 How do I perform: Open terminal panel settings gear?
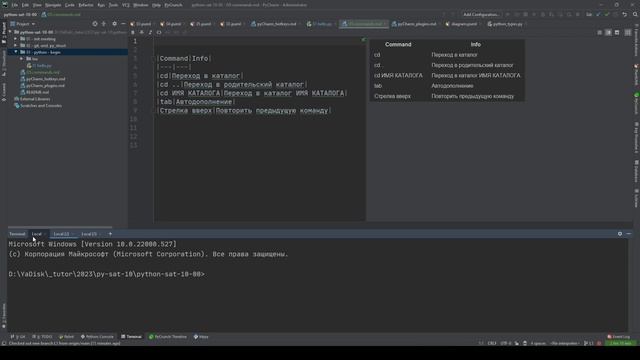(620, 234)
